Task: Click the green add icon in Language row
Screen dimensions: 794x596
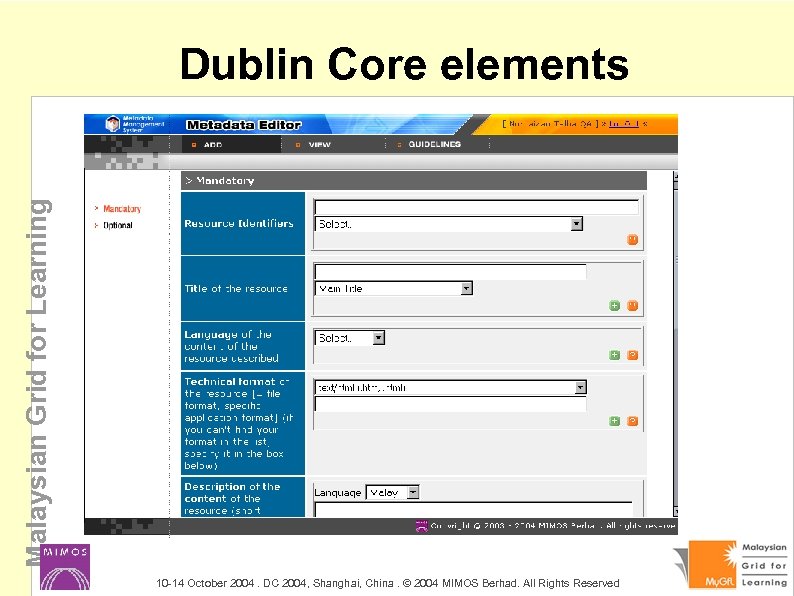Action: [614, 355]
